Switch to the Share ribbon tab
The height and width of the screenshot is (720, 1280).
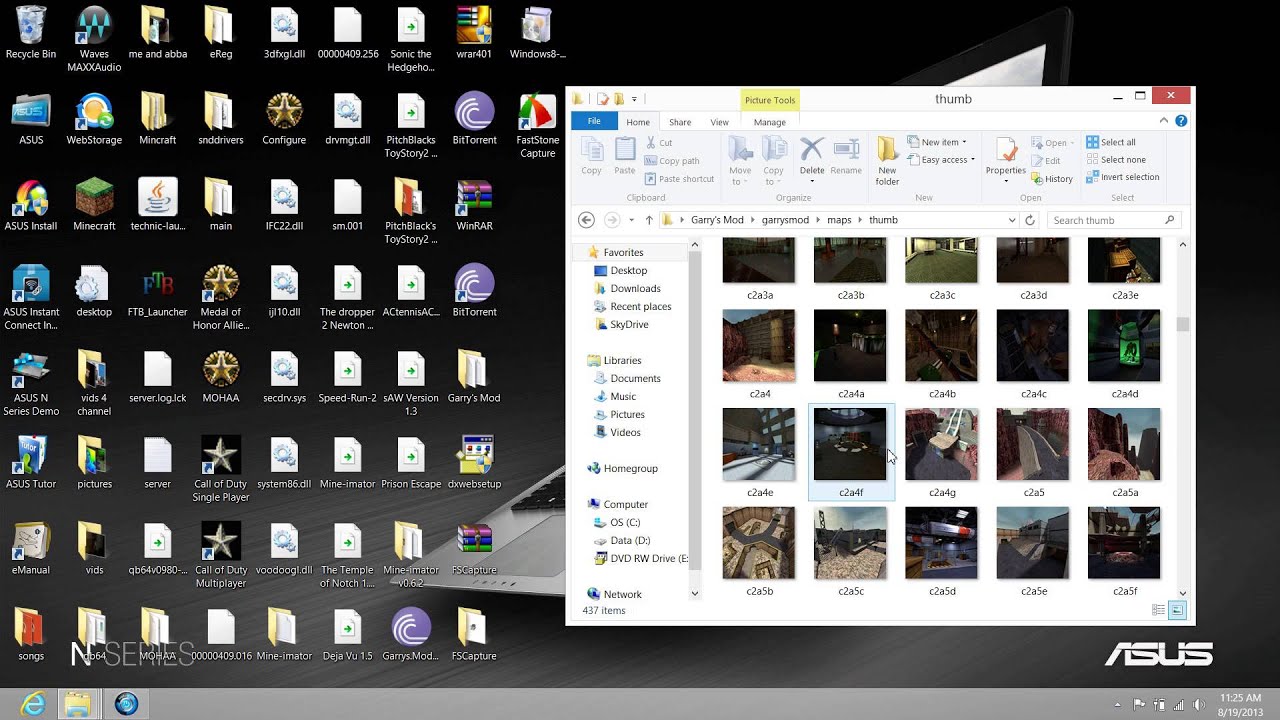pos(680,122)
